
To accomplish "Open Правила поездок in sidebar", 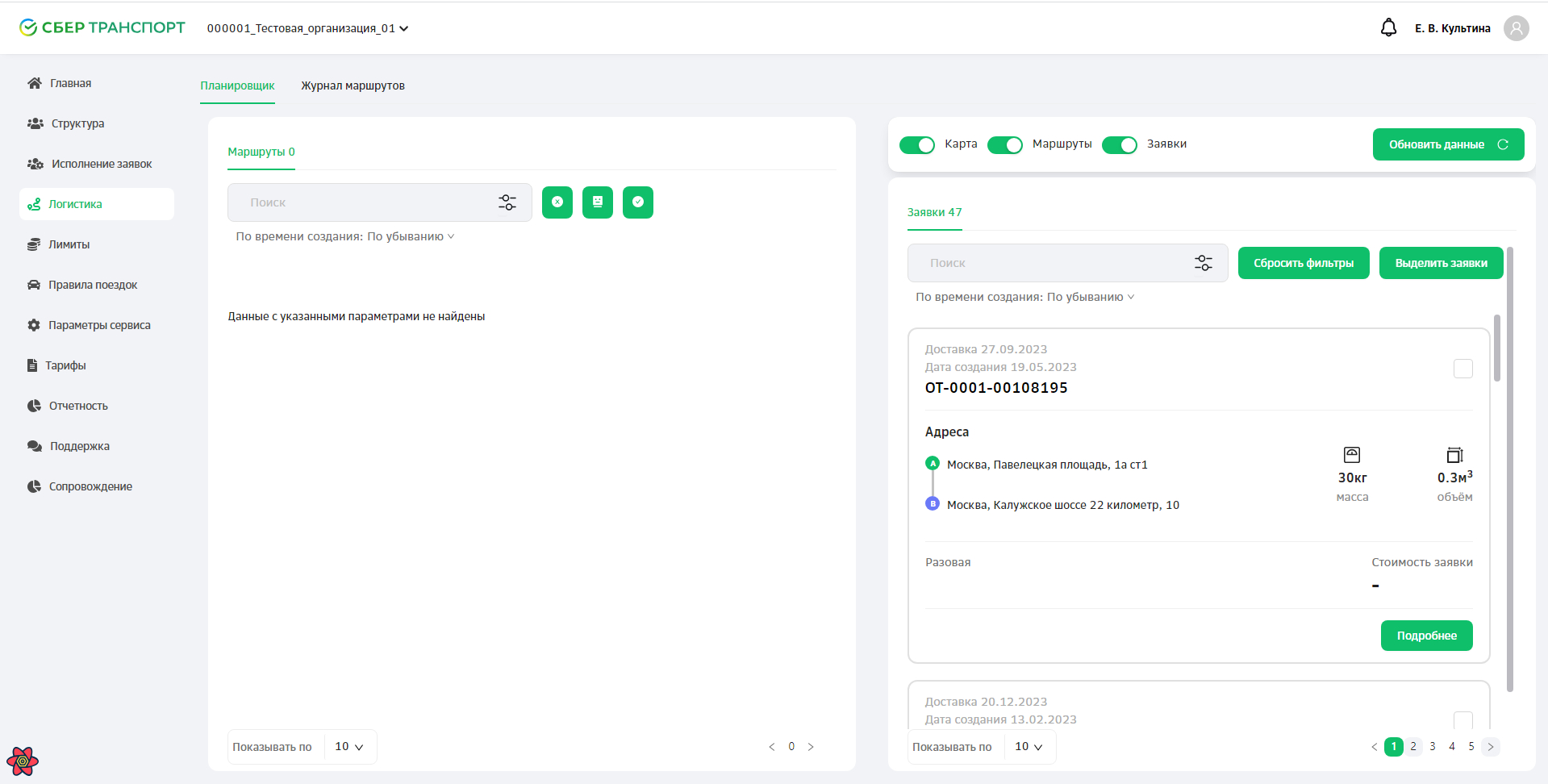I will 97,285.
